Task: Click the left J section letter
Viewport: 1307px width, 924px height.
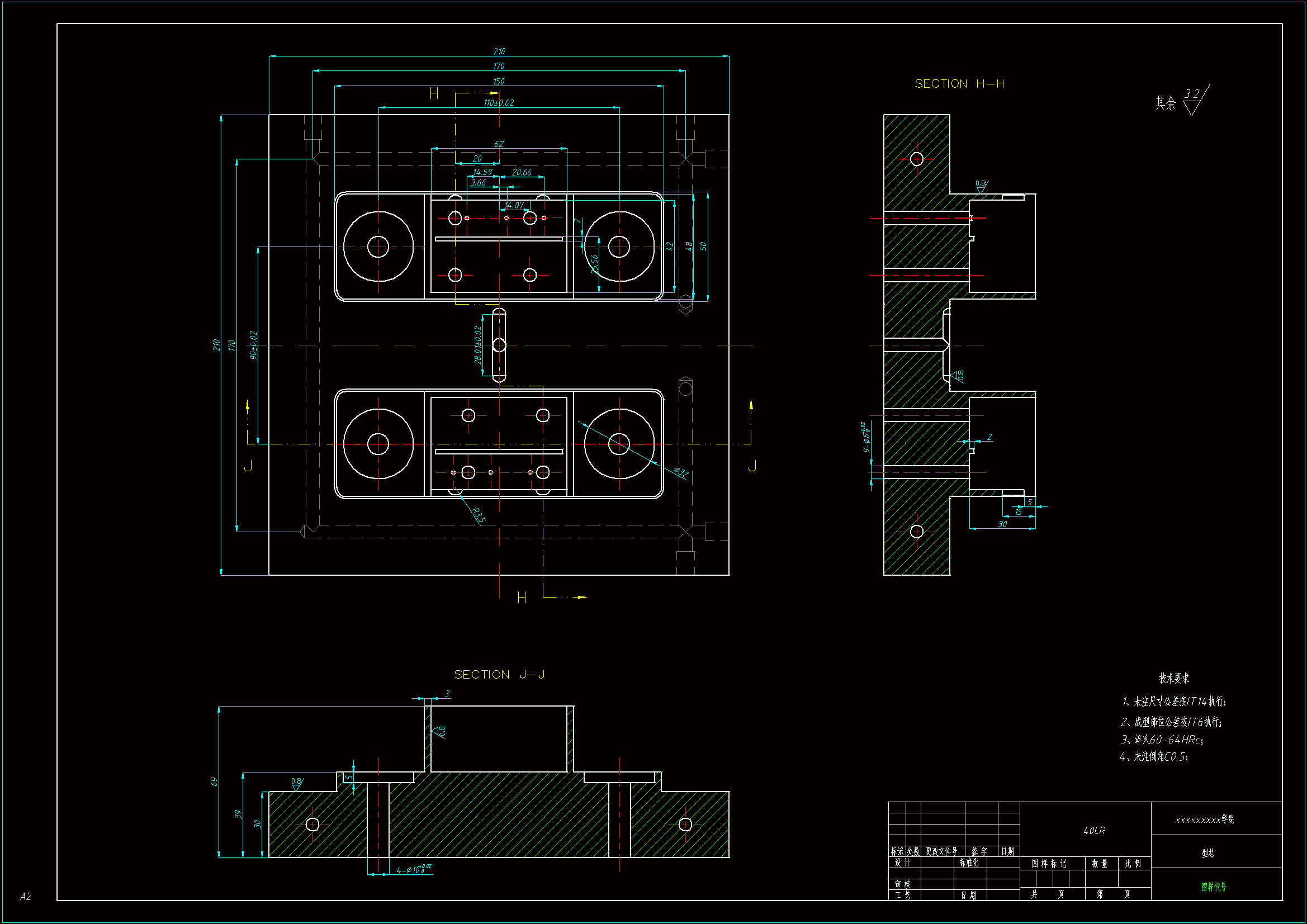Action: 248,467
